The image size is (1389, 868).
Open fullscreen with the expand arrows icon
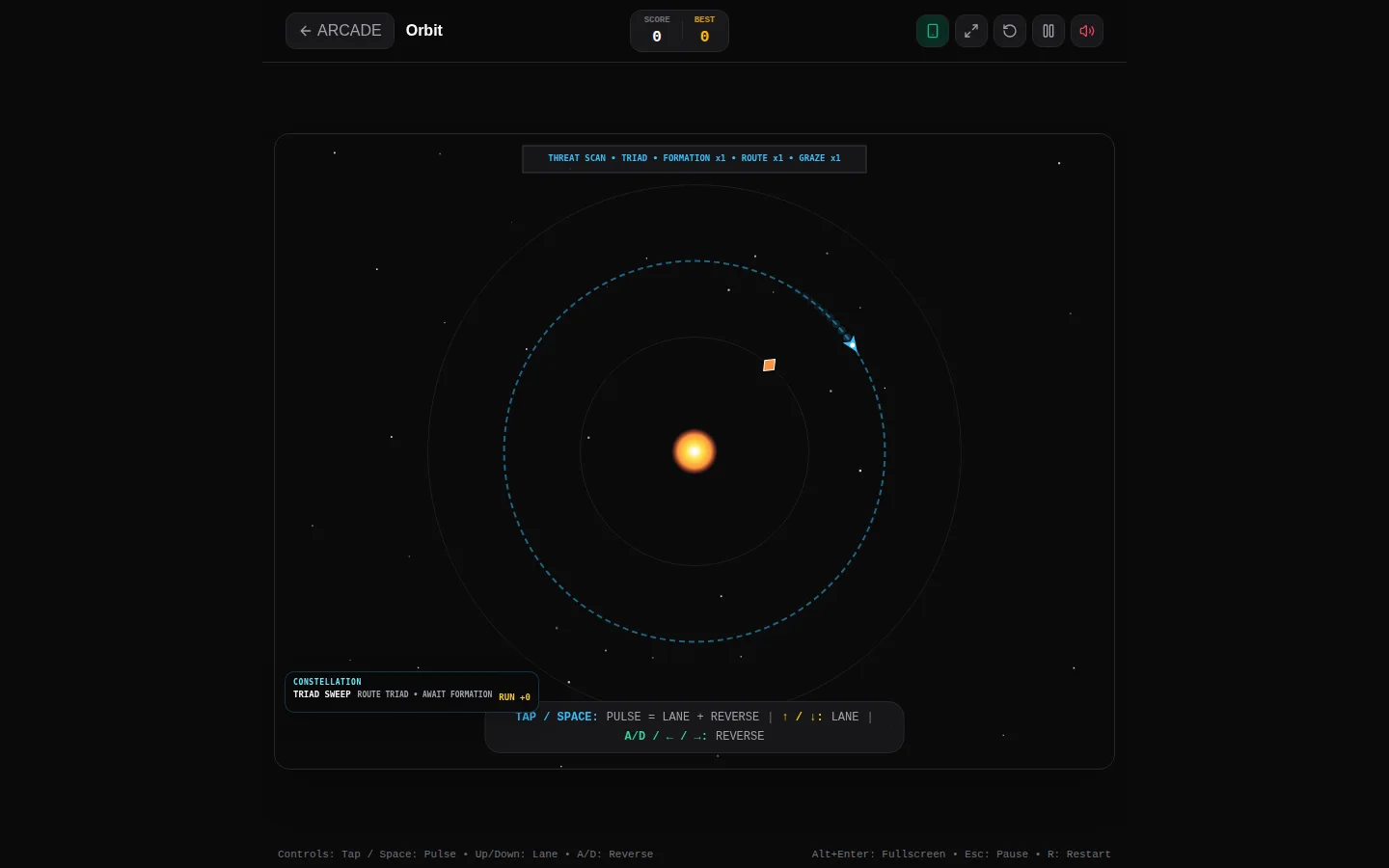pyautogui.click(x=971, y=31)
